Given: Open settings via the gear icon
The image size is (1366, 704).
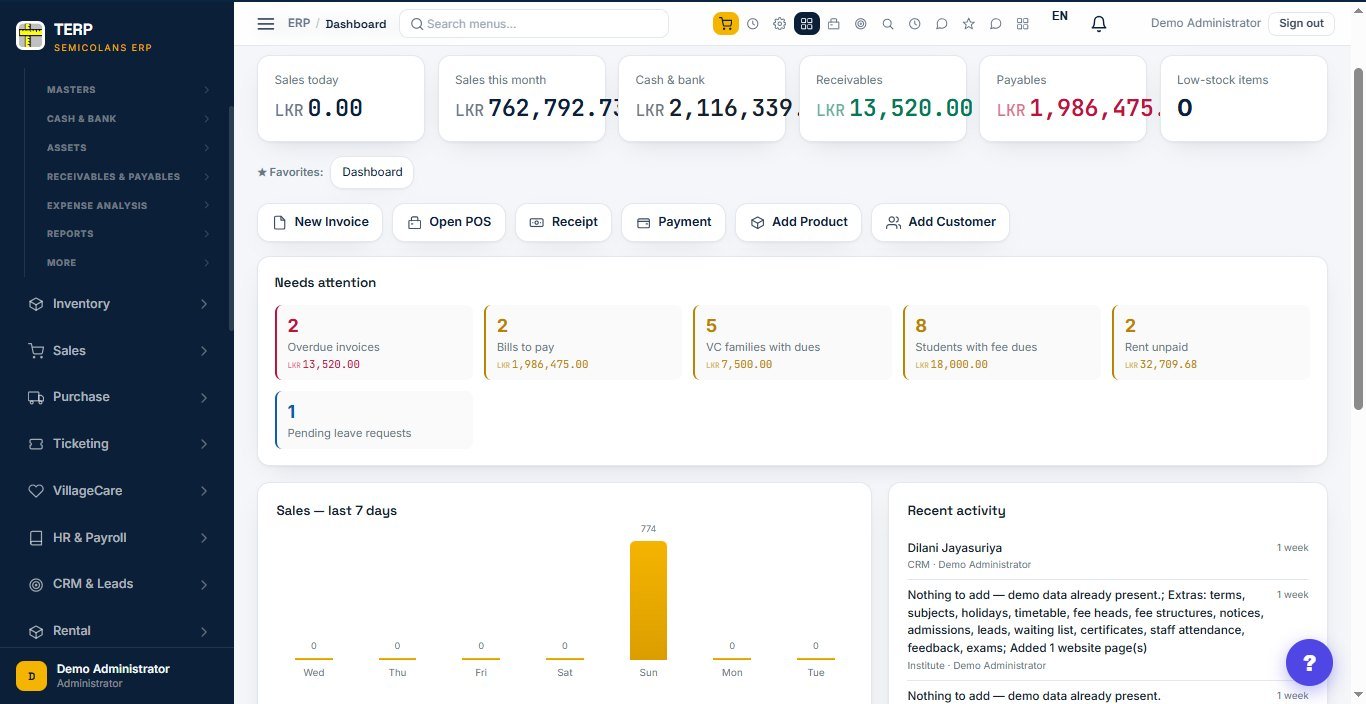Looking at the screenshot, I should click(x=779, y=23).
